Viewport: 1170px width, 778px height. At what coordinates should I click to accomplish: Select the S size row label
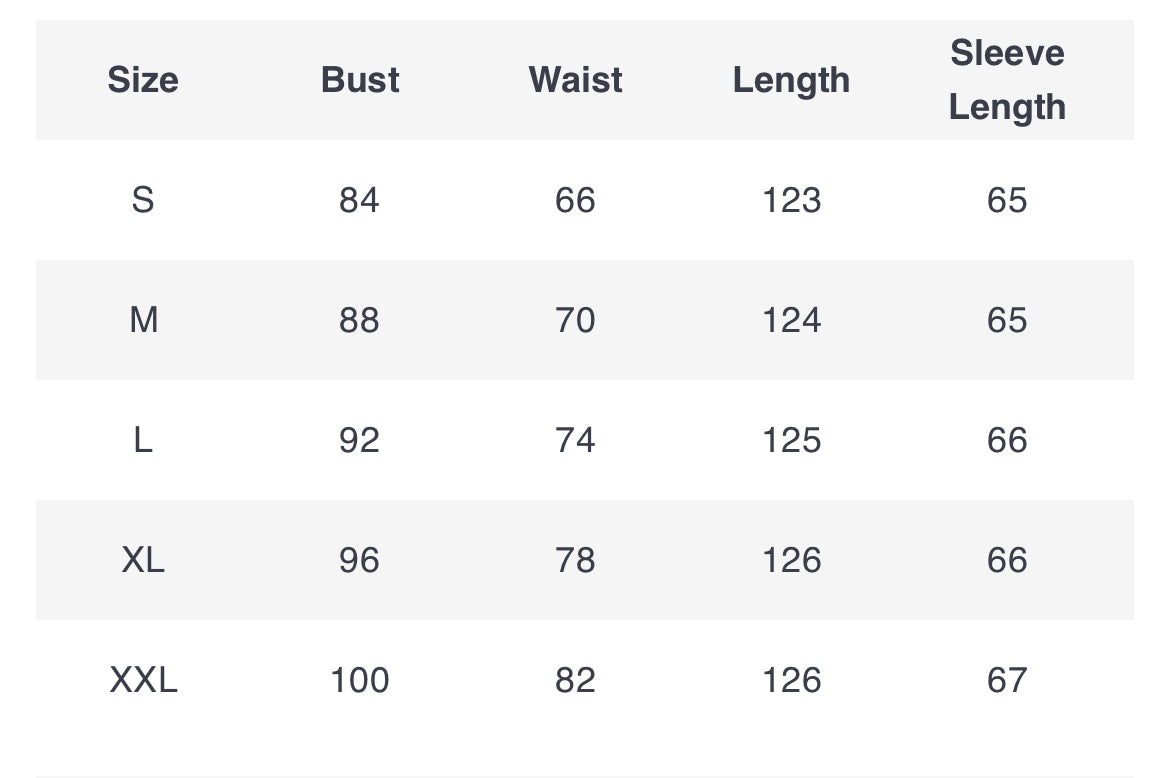pos(143,200)
